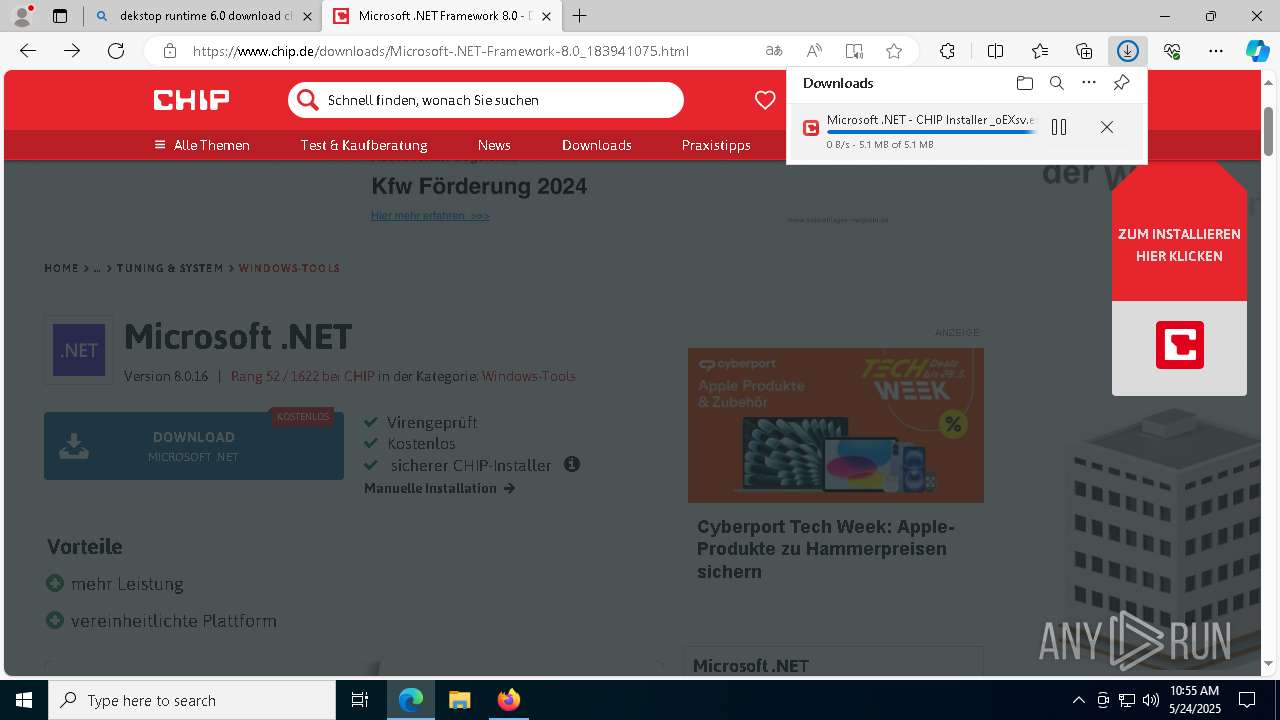Open File Explorer from taskbar
This screenshot has height=720, width=1280.
click(x=459, y=700)
